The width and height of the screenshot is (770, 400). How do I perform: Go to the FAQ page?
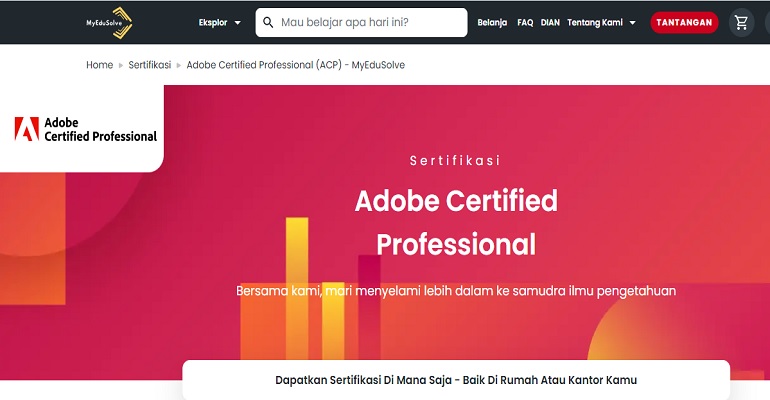click(x=525, y=23)
